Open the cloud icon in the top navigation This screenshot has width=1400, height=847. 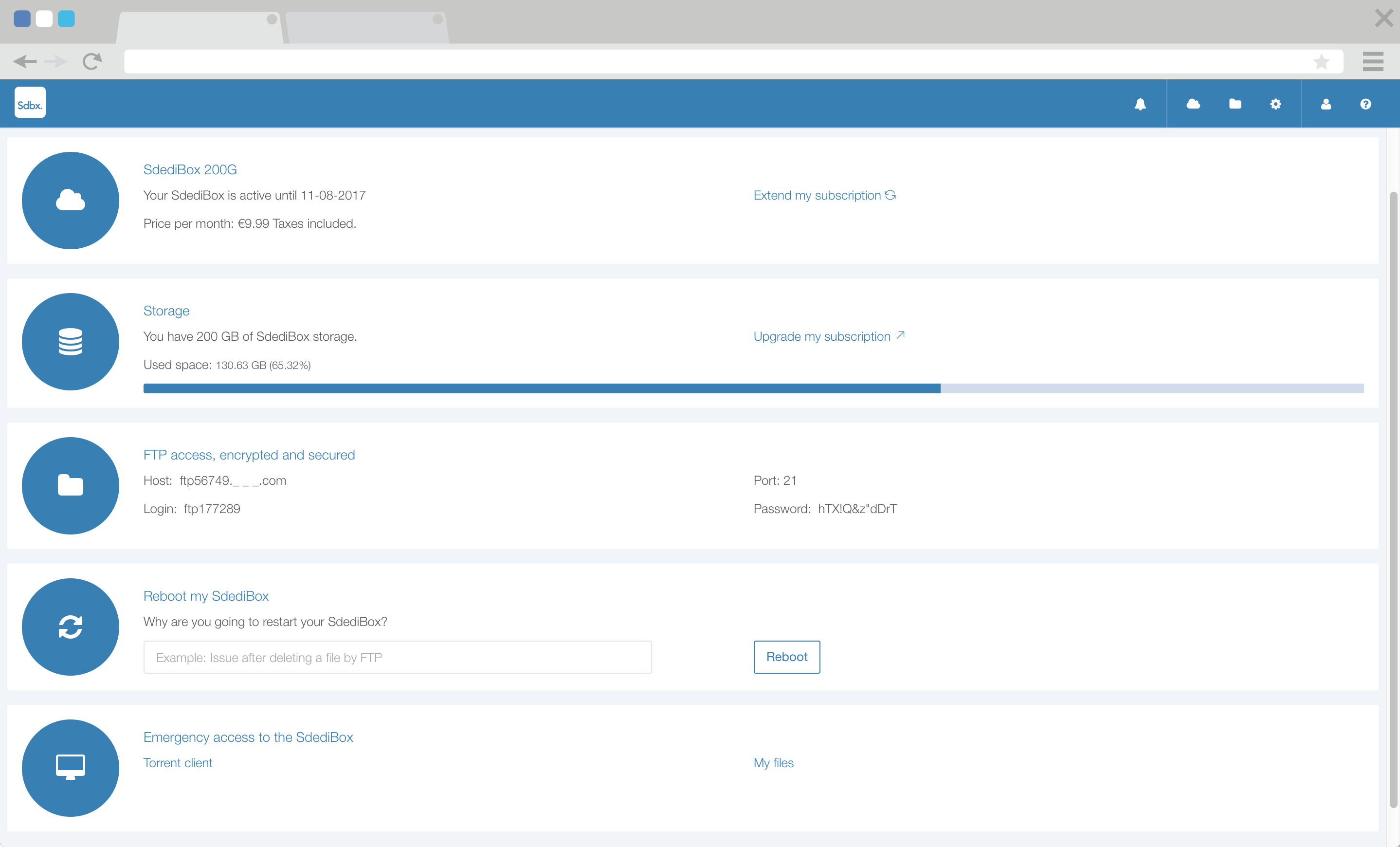click(1193, 104)
